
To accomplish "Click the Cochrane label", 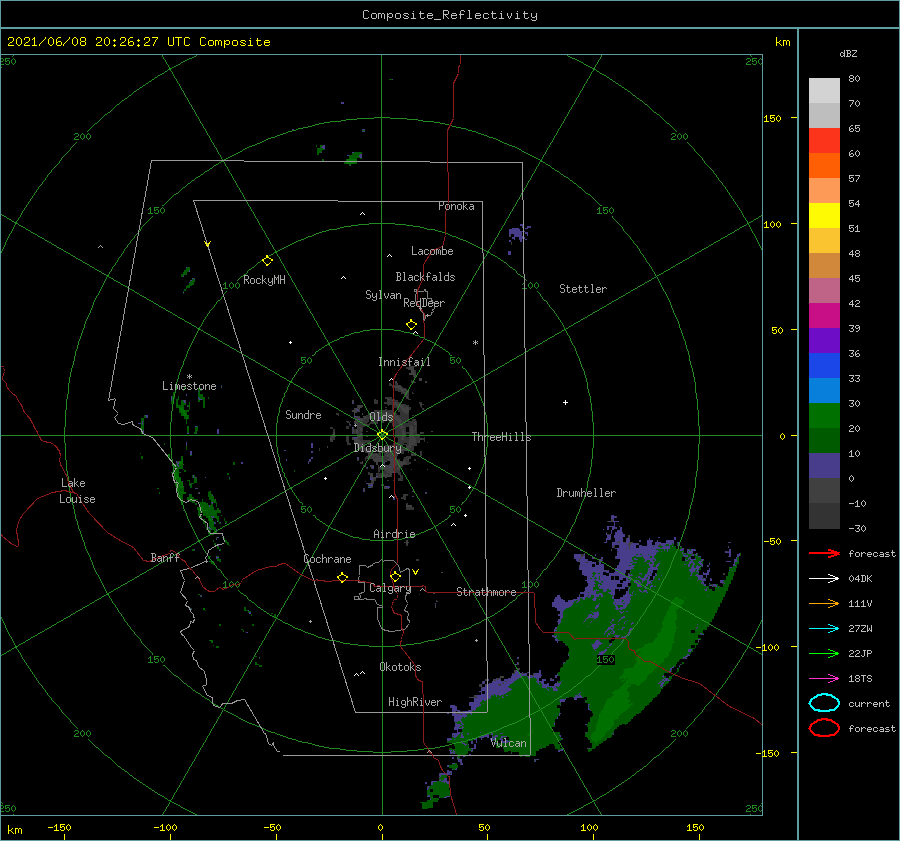I will coord(327,559).
